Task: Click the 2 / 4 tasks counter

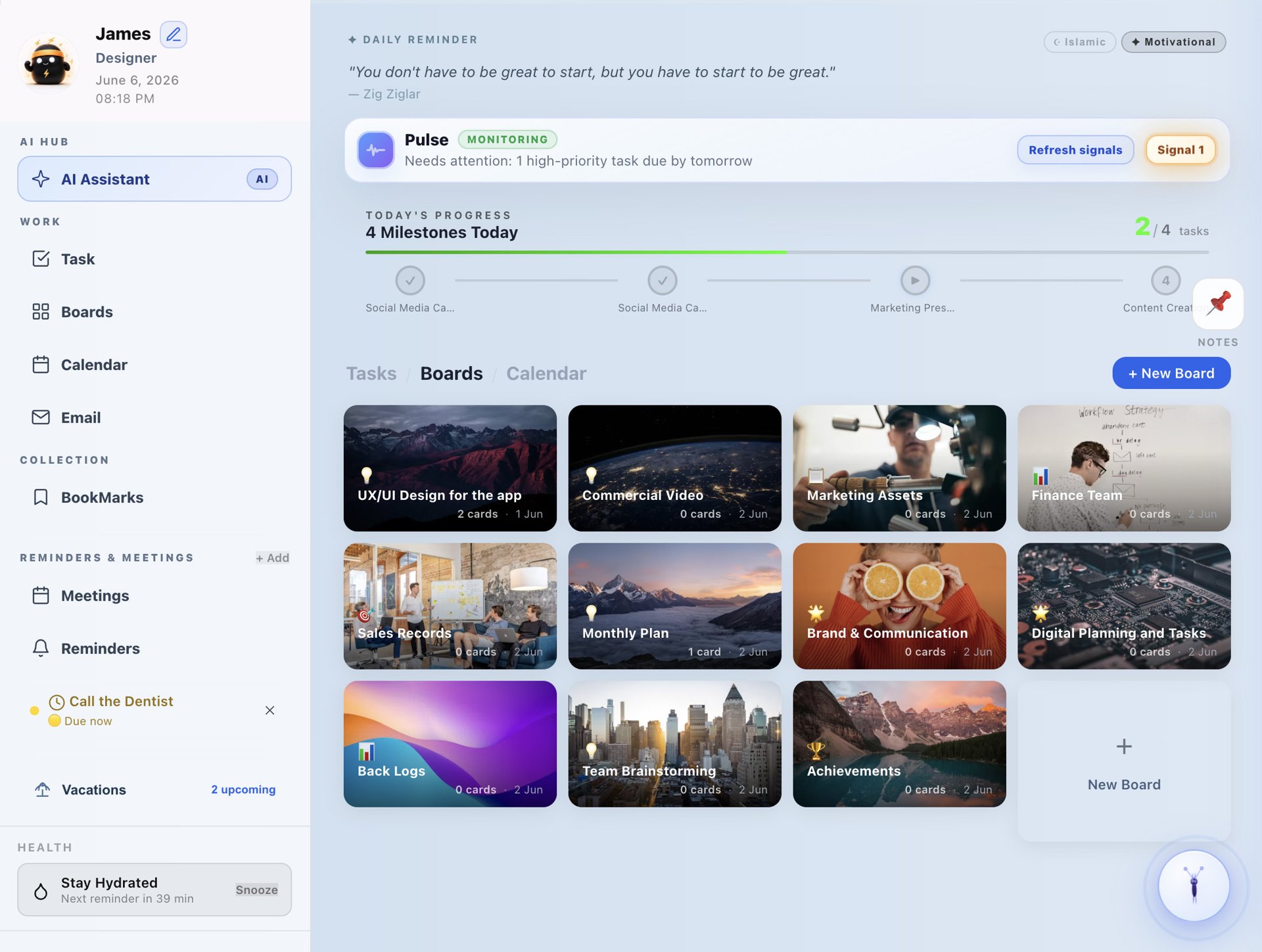Action: tap(1171, 229)
